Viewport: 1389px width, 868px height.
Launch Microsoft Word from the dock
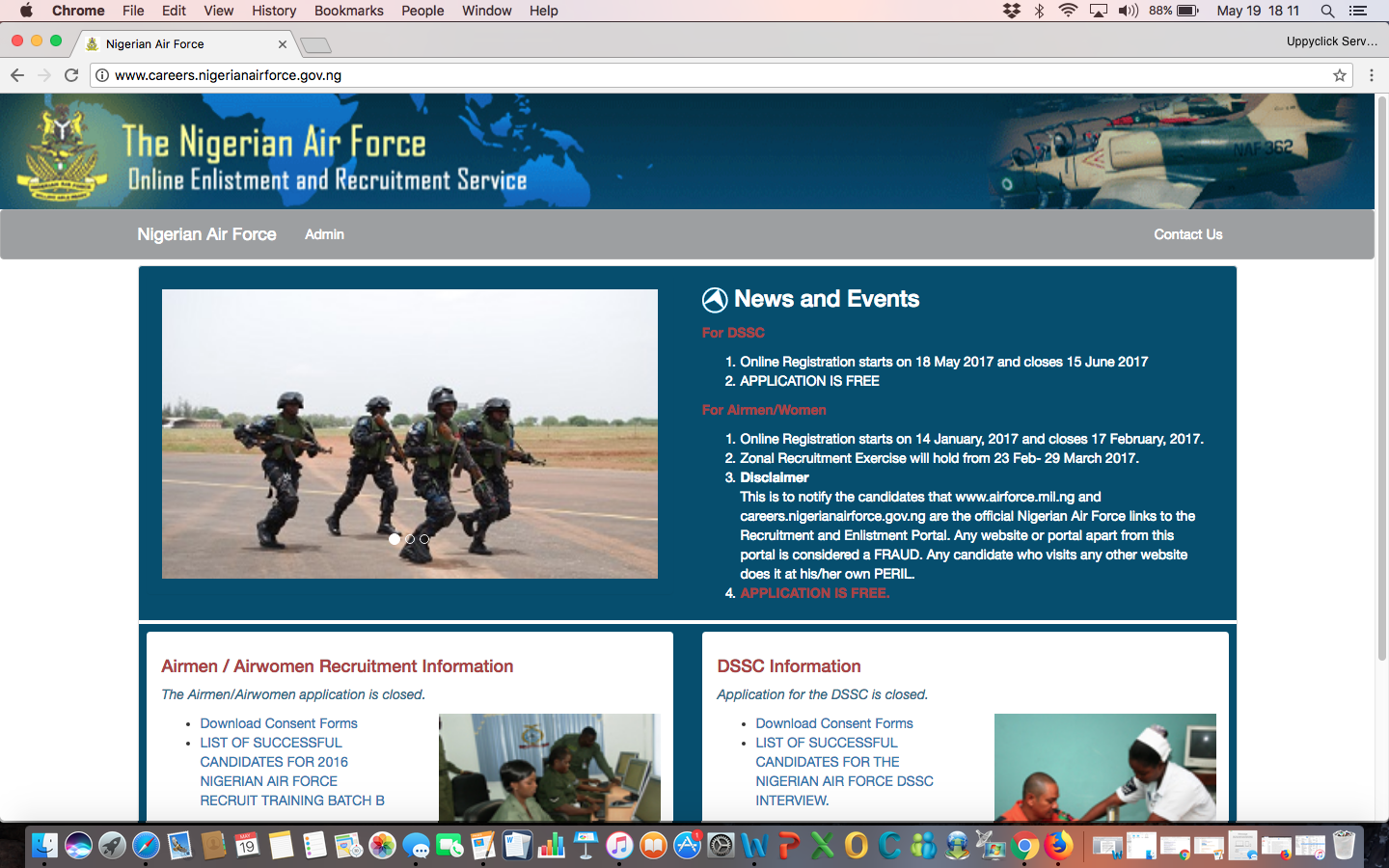754,846
